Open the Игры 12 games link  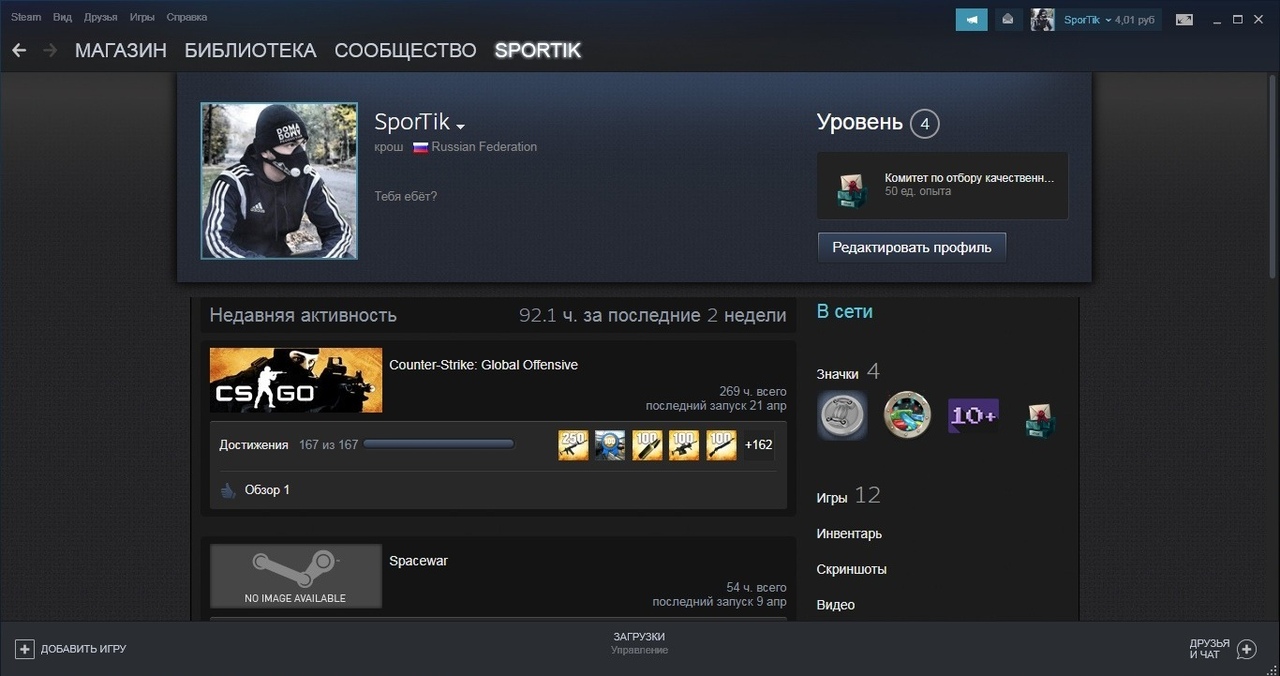tap(848, 496)
